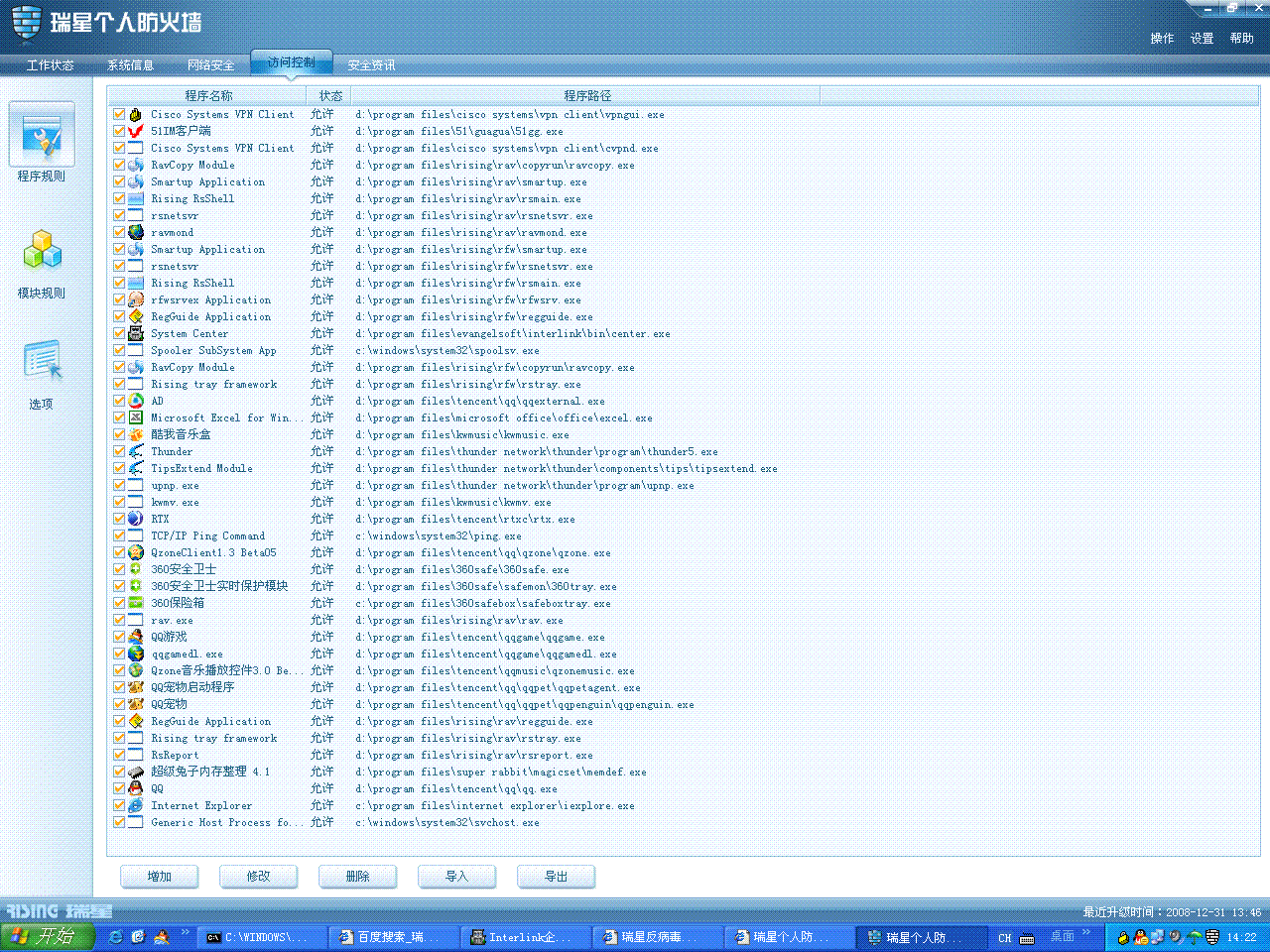The width and height of the screenshot is (1270, 952).
Task: Click the Microsoft Excel row icon
Action: click(x=136, y=417)
